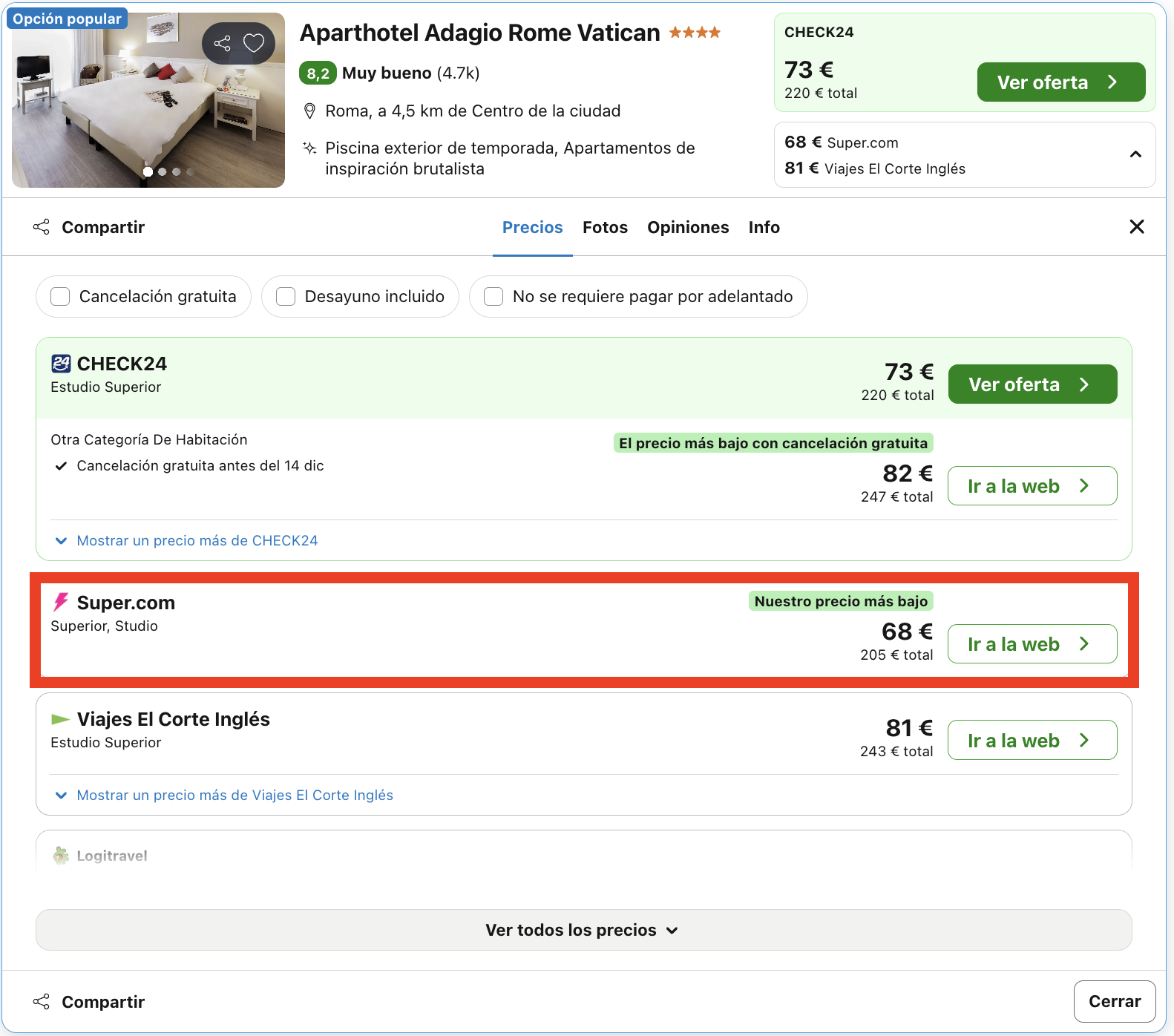This screenshot has width=1174, height=1036.
Task: Click El precio más bajo con cancelación gratuita badge
Action: click(x=773, y=443)
